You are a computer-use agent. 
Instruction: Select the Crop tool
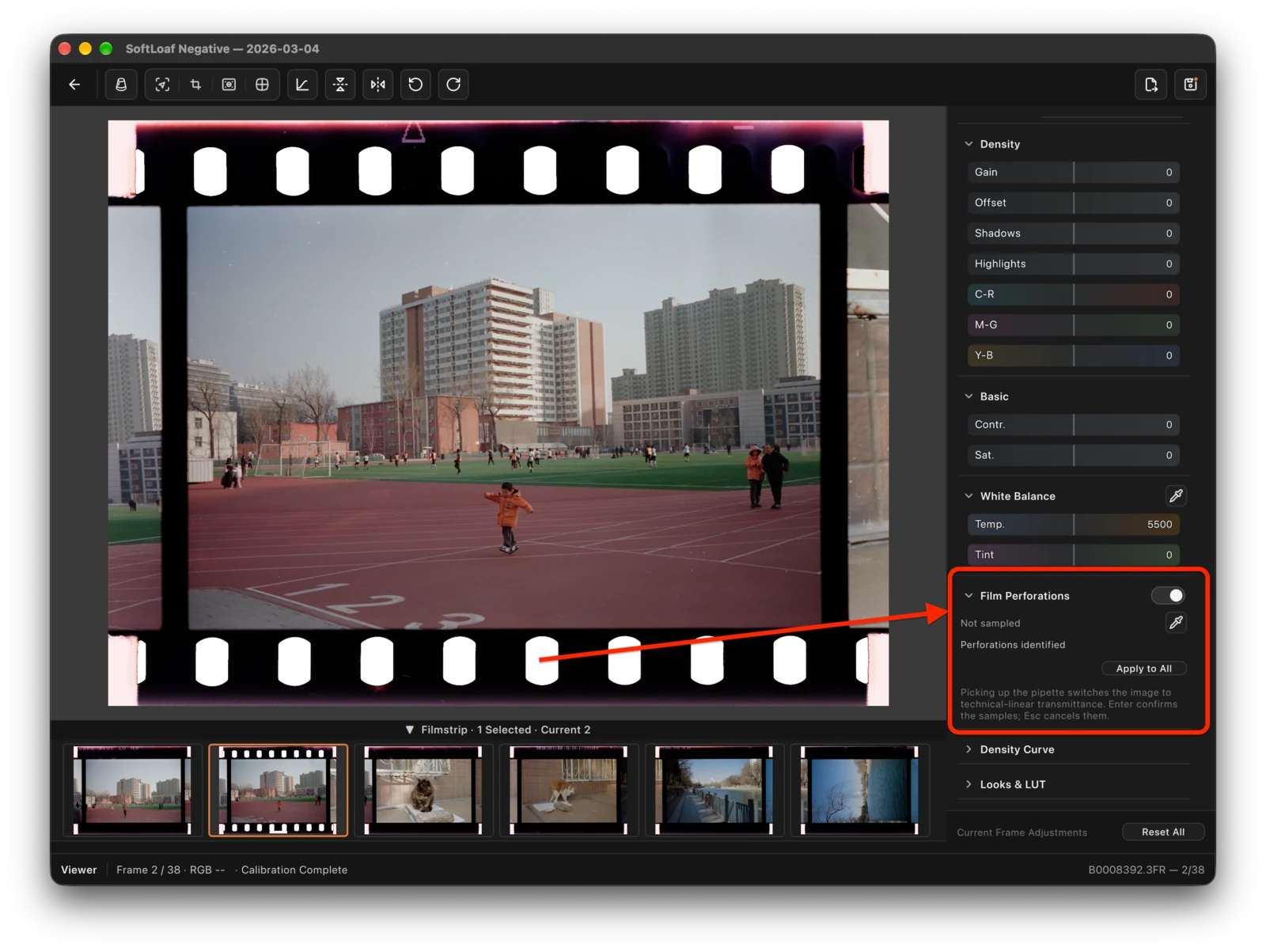(195, 85)
